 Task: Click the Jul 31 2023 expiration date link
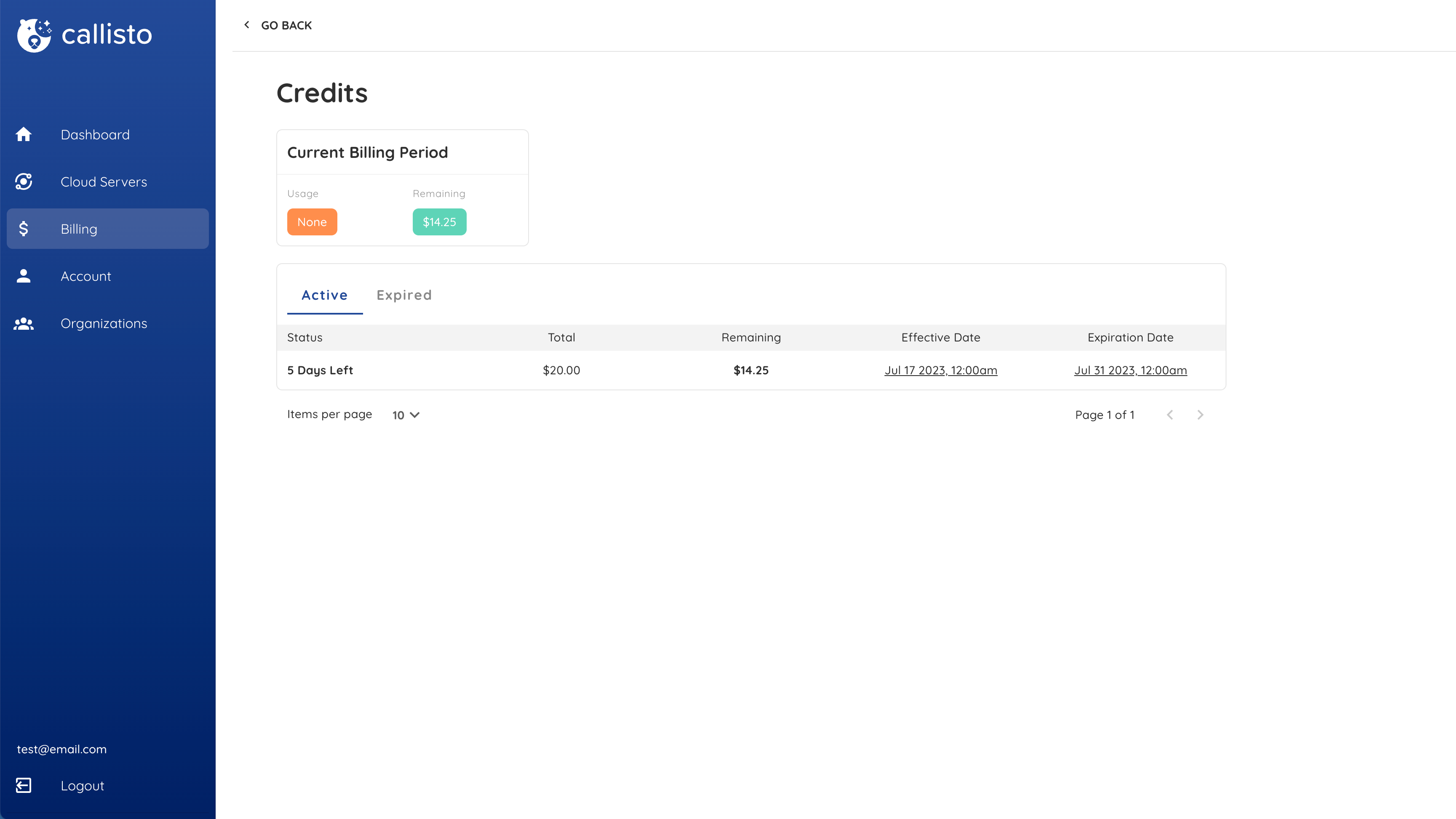(1130, 370)
